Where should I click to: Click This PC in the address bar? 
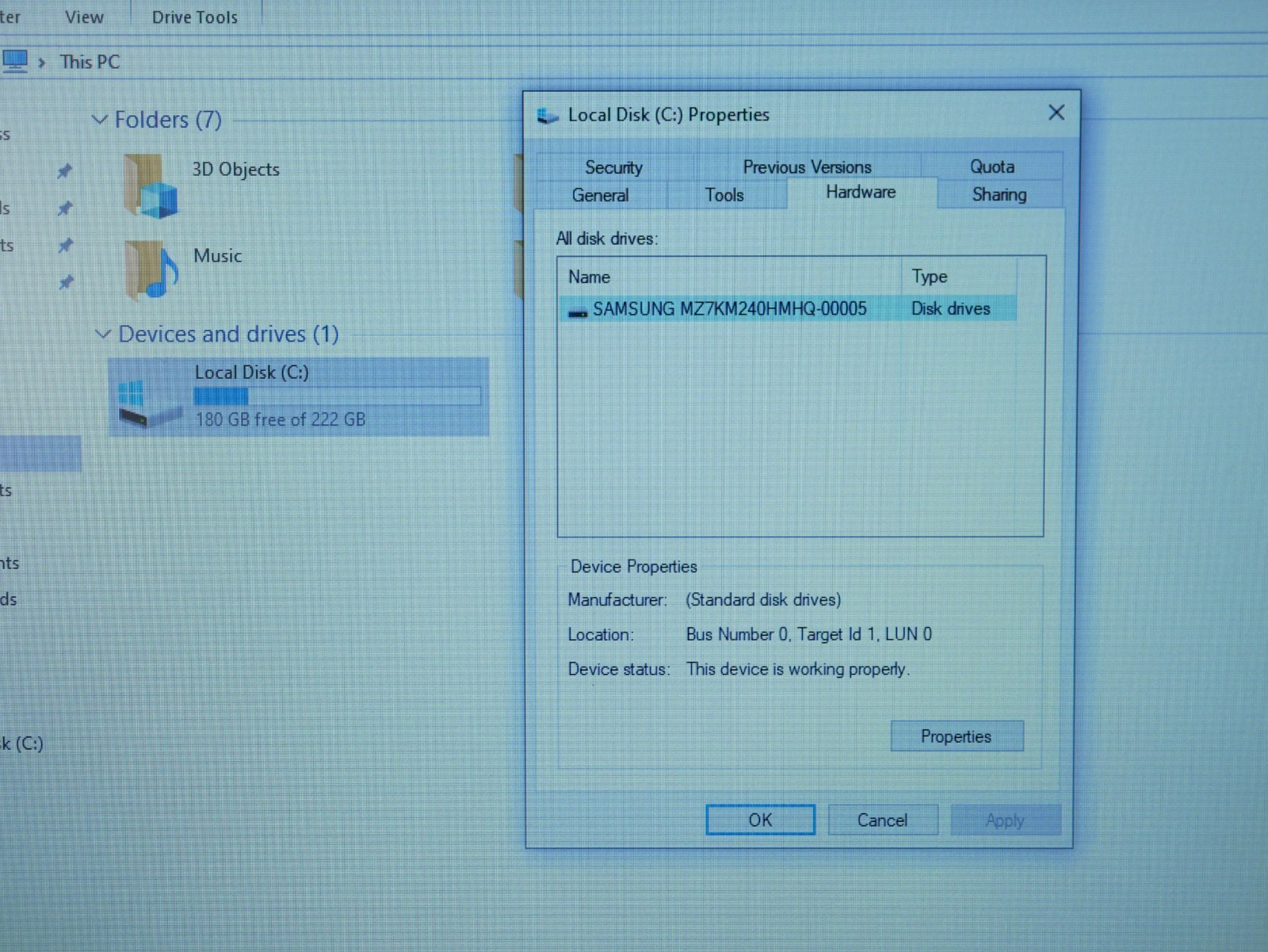point(90,62)
